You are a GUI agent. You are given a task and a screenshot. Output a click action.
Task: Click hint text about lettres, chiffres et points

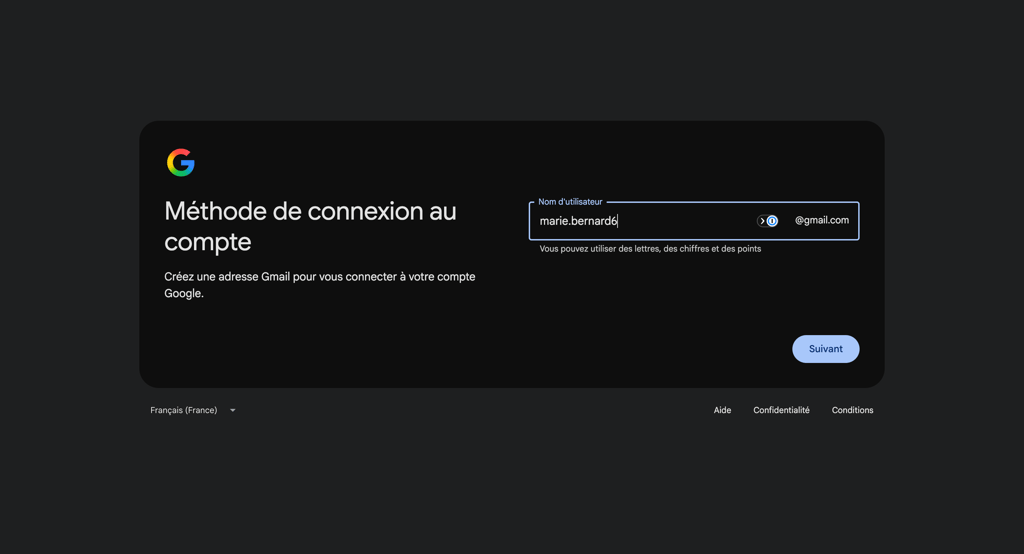pyautogui.click(x=650, y=249)
